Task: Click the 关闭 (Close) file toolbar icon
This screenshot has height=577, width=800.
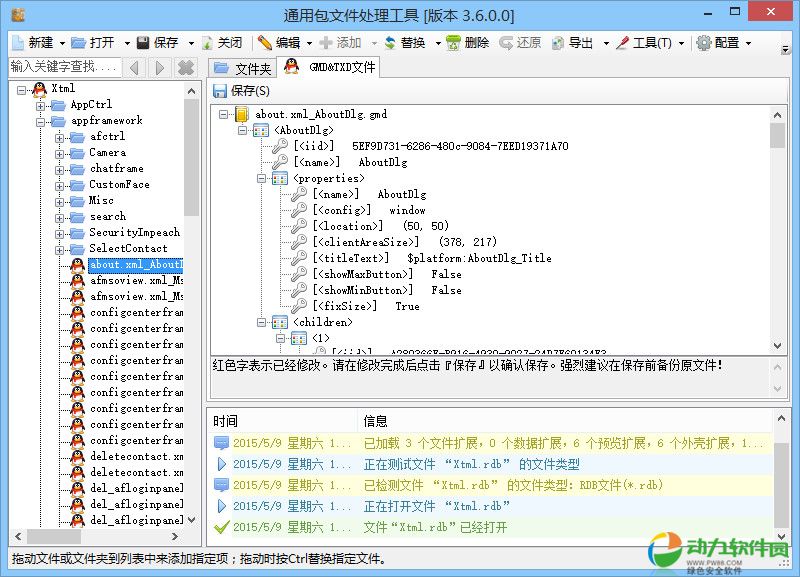Action: pyautogui.click(x=208, y=43)
